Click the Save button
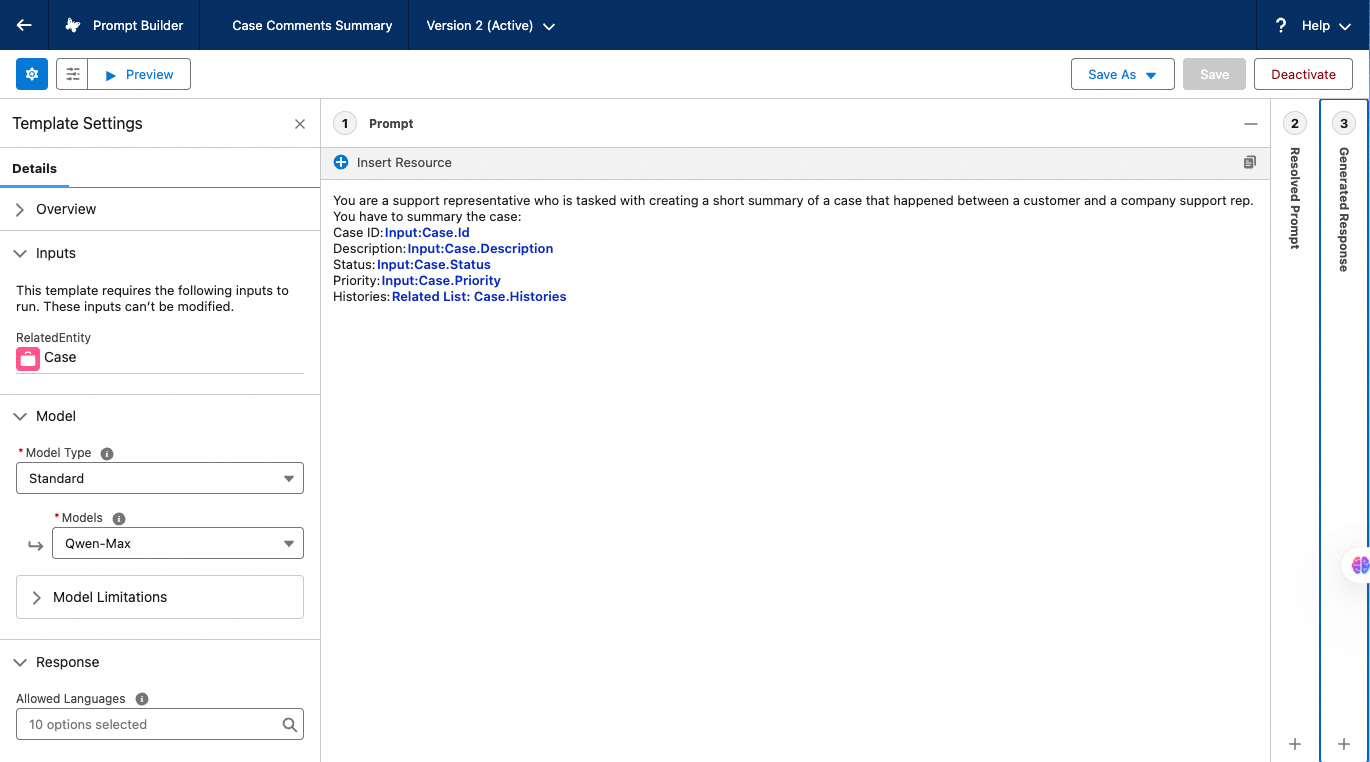This screenshot has width=1370, height=762. click(x=1214, y=74)
